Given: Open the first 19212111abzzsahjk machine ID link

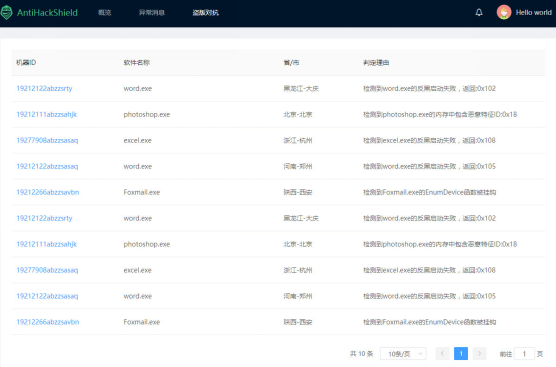Looking at the screenshot, I should coord(46,114).
